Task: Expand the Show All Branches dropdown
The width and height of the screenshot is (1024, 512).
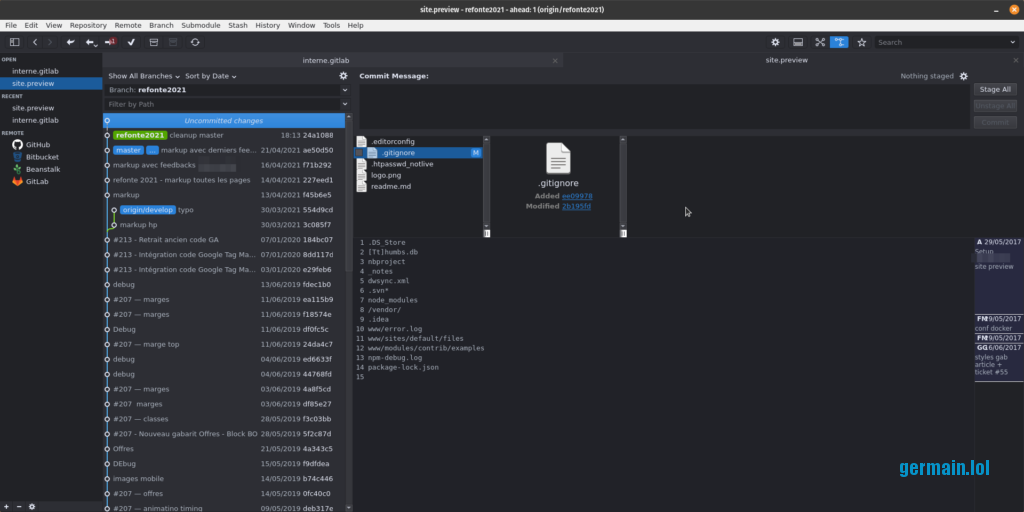Action: coord(144,76)
